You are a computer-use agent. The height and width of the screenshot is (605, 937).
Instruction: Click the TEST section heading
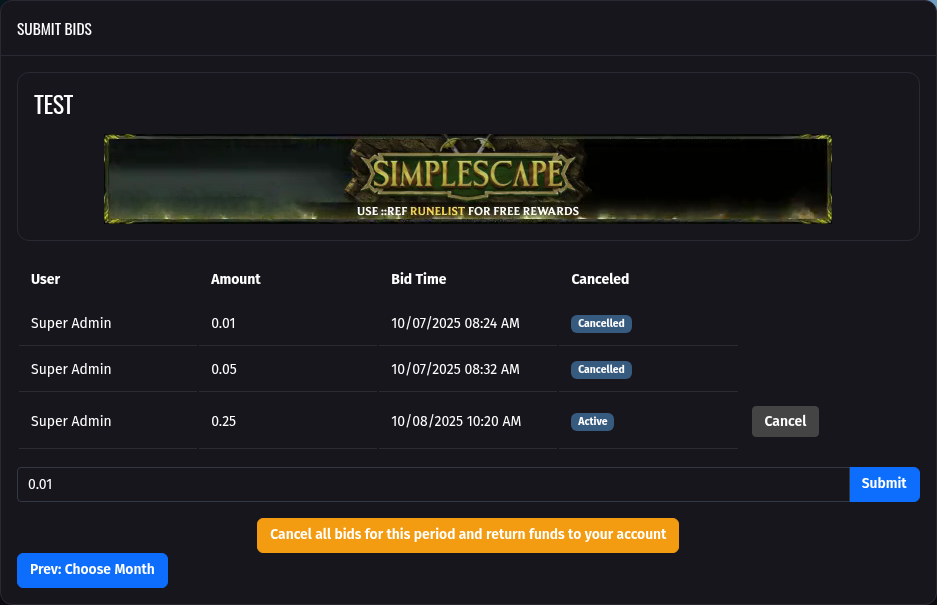coord(53,104)
